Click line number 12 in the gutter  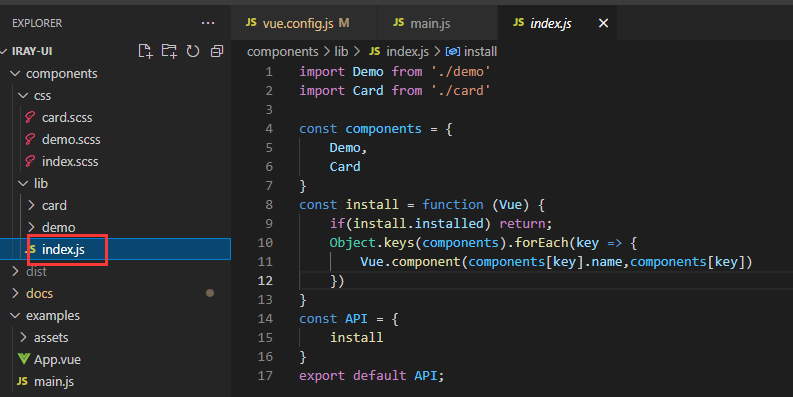coord(265,281)
